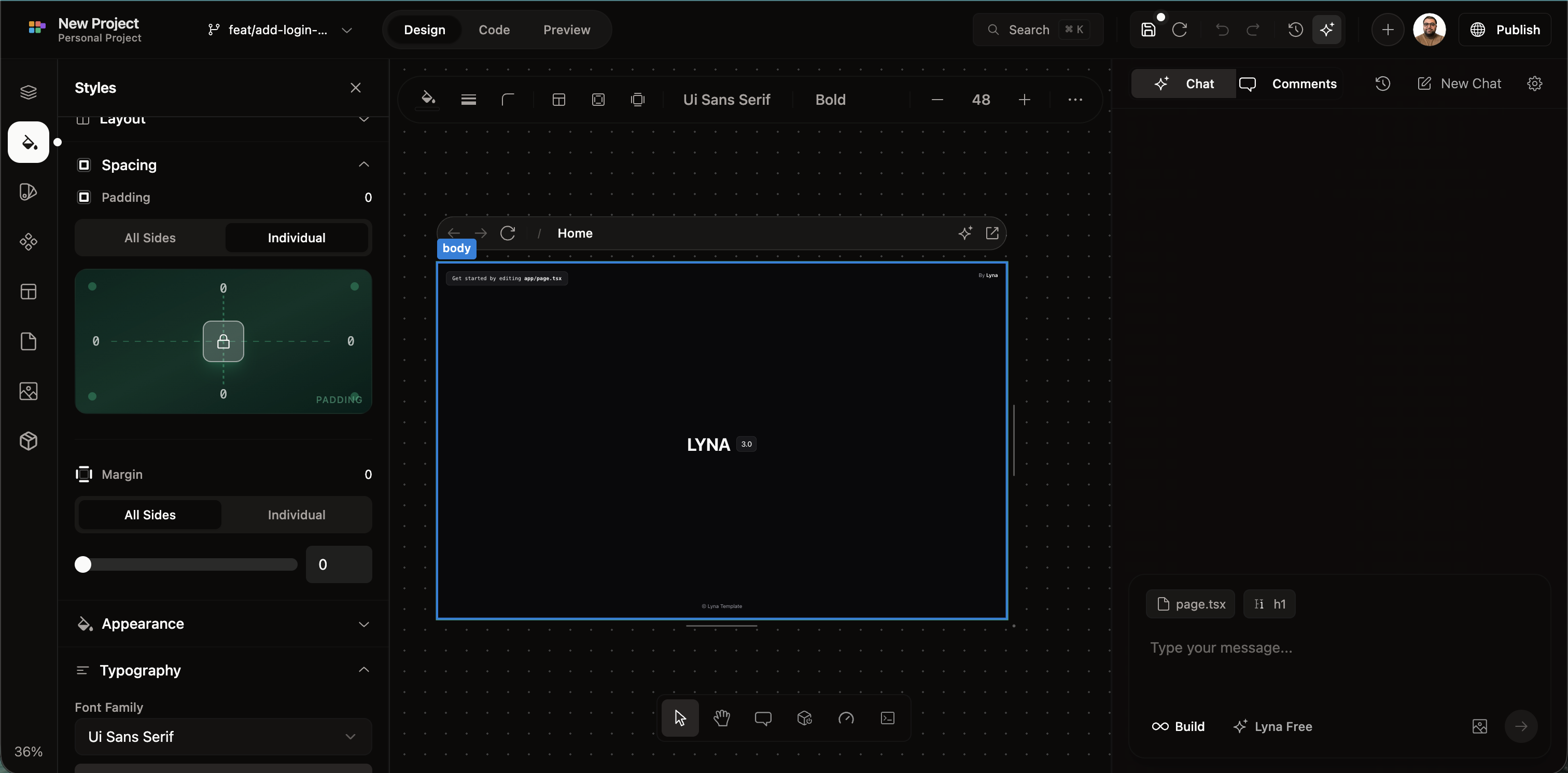Click the chat message input field
This screenshot has height=773, width=1568.
(x=1309, y=647)
